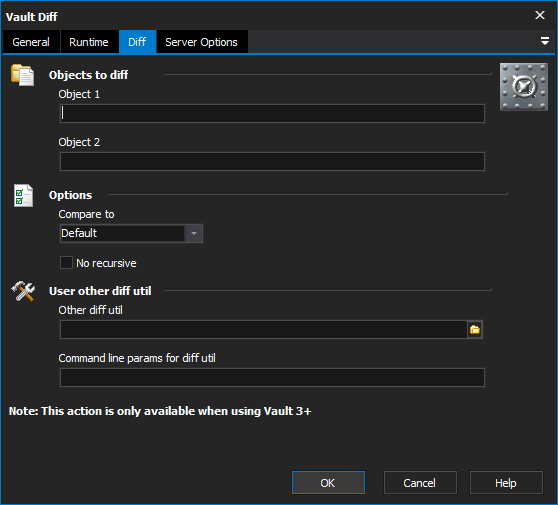This screenshot has height=505, width=558.
Task: Click the Cancel button
Action: click(420, 483)
